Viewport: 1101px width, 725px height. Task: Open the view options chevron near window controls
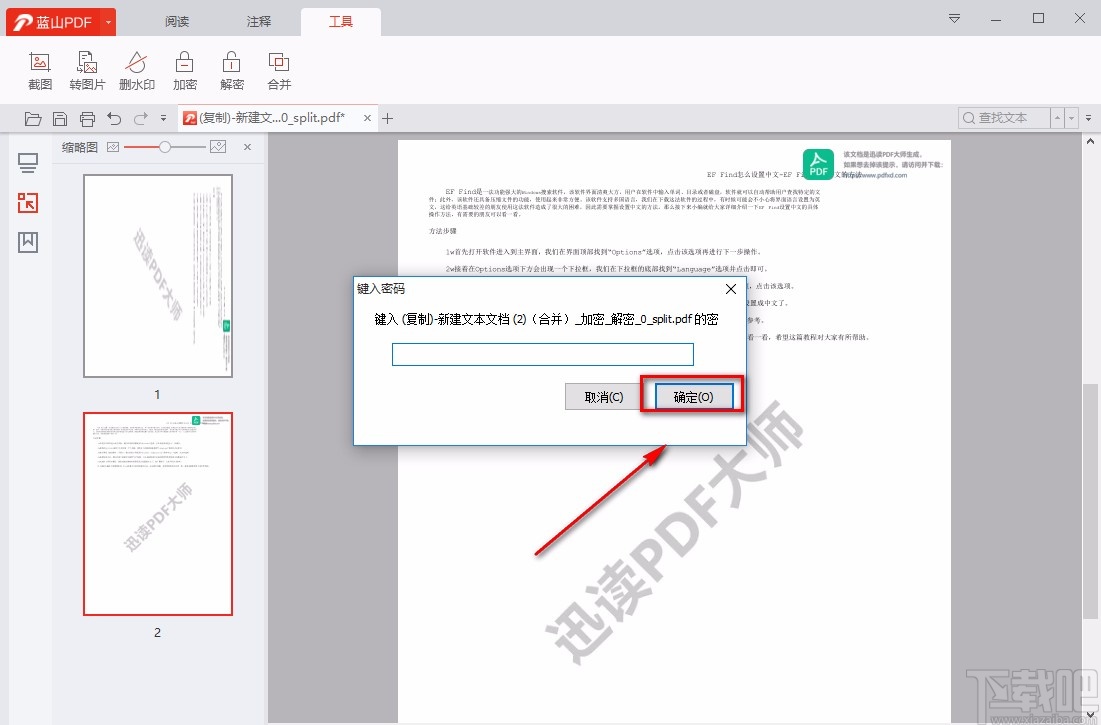[x=953, y=18]
